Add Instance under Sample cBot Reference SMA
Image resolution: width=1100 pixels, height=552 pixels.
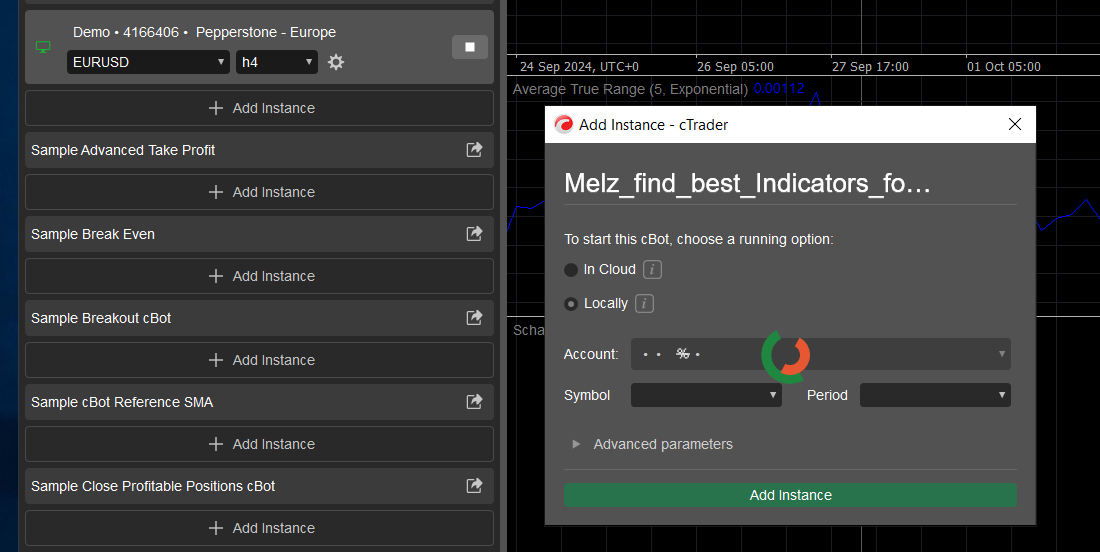click(260, 444)
